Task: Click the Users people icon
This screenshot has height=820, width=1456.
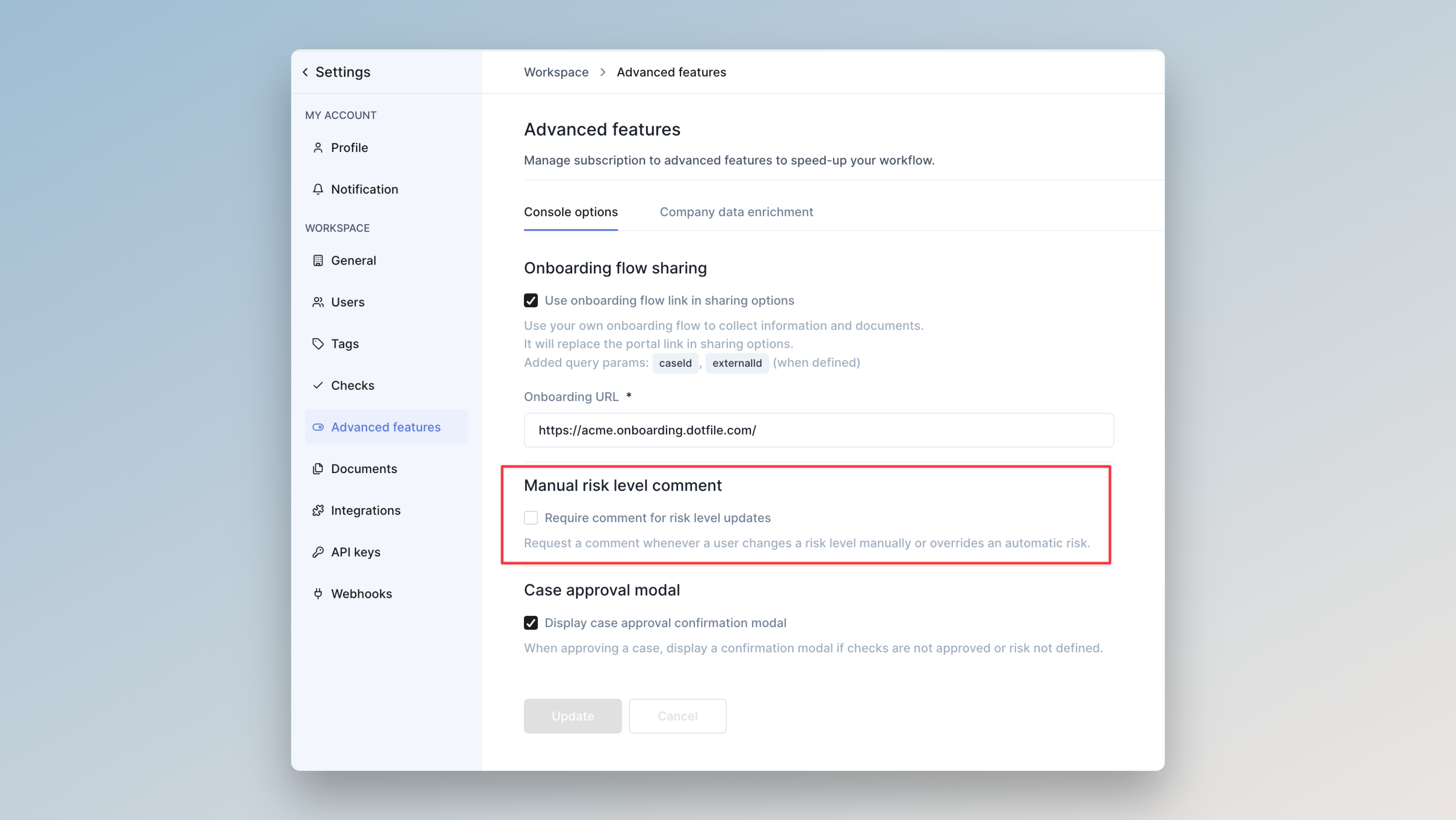Action: tap(318, 302)
